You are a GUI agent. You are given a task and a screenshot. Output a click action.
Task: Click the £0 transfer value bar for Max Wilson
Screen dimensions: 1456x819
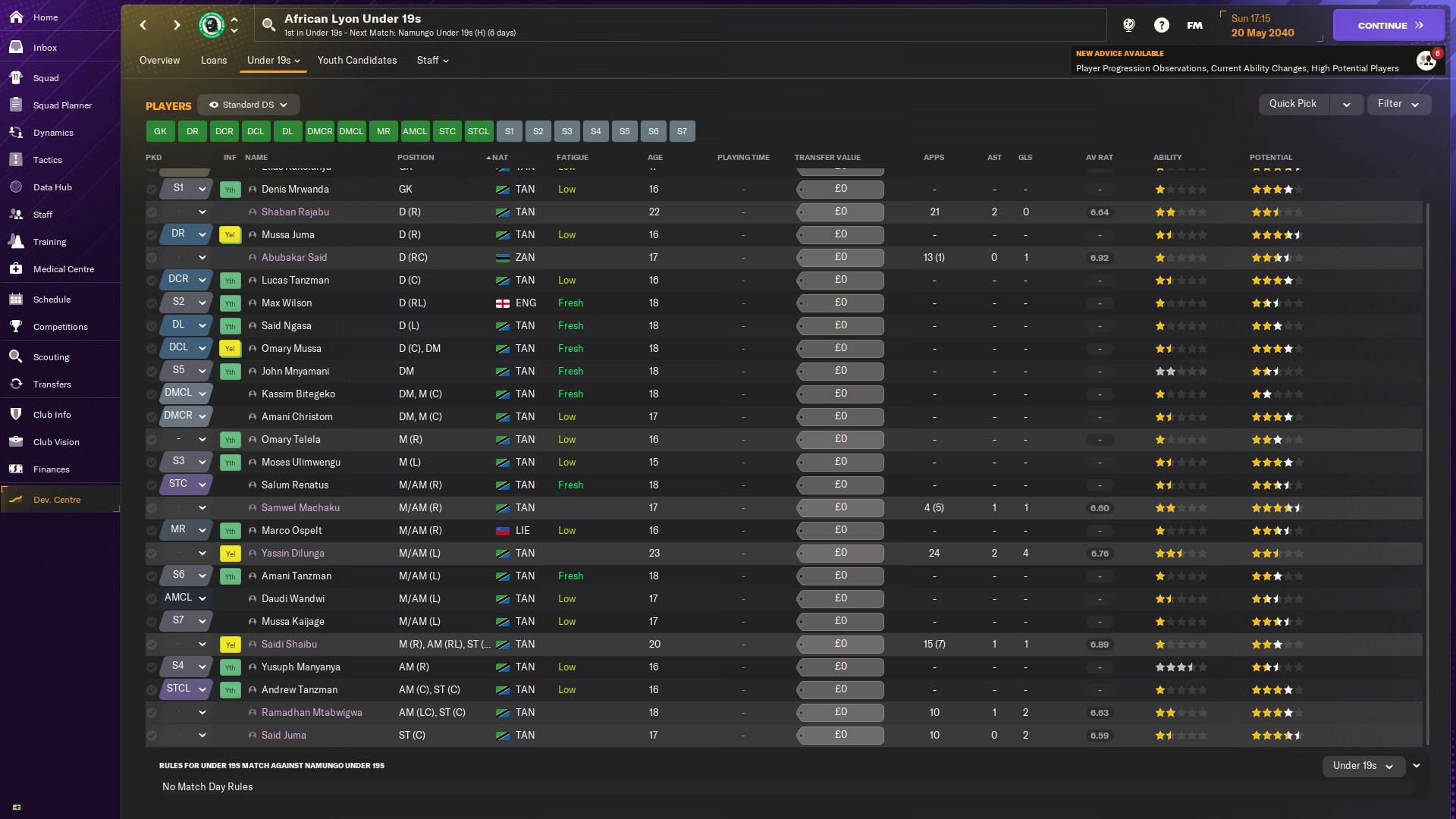pyautogui.click(x=840, y=303)
